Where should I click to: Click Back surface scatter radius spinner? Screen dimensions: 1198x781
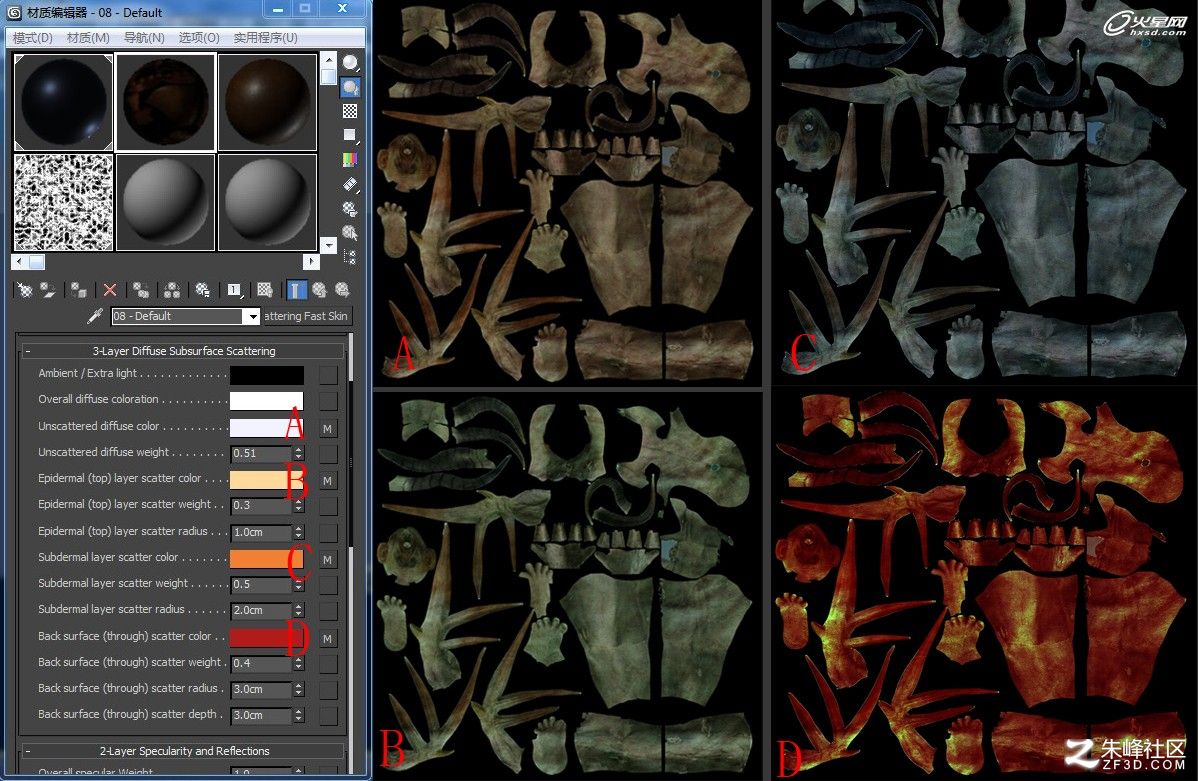[x=299, y=689]
